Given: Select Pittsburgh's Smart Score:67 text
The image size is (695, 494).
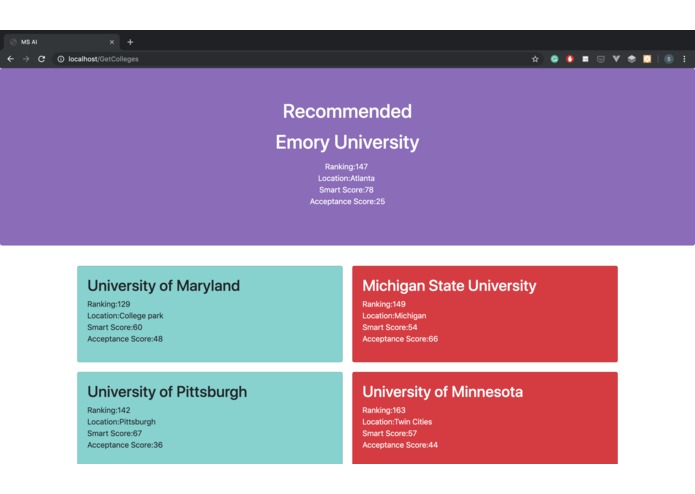Looking at the screenshot, I should click(x=114, y=433).
